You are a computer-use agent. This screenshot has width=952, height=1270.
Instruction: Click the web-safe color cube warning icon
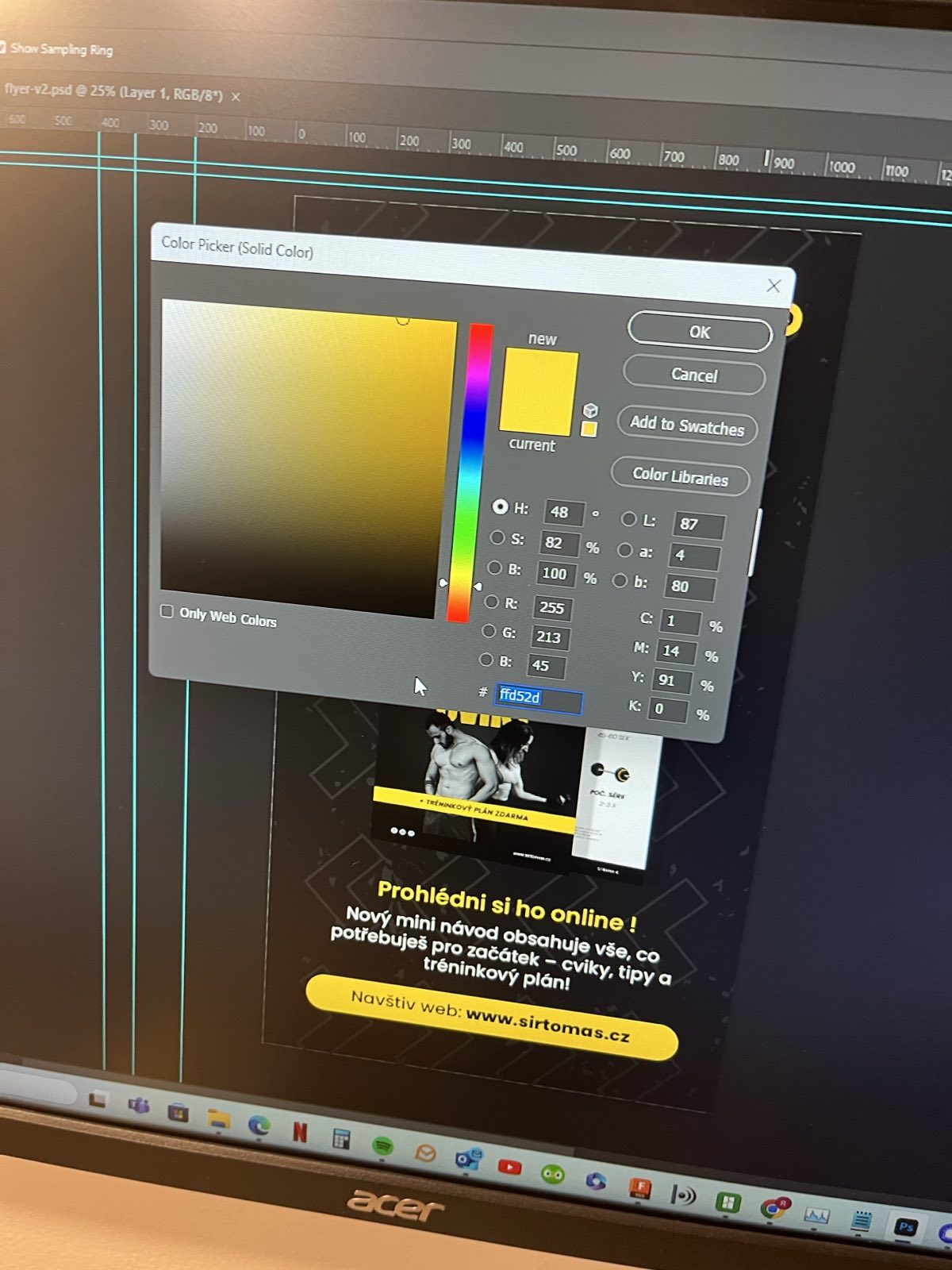[x=590, y=410]
